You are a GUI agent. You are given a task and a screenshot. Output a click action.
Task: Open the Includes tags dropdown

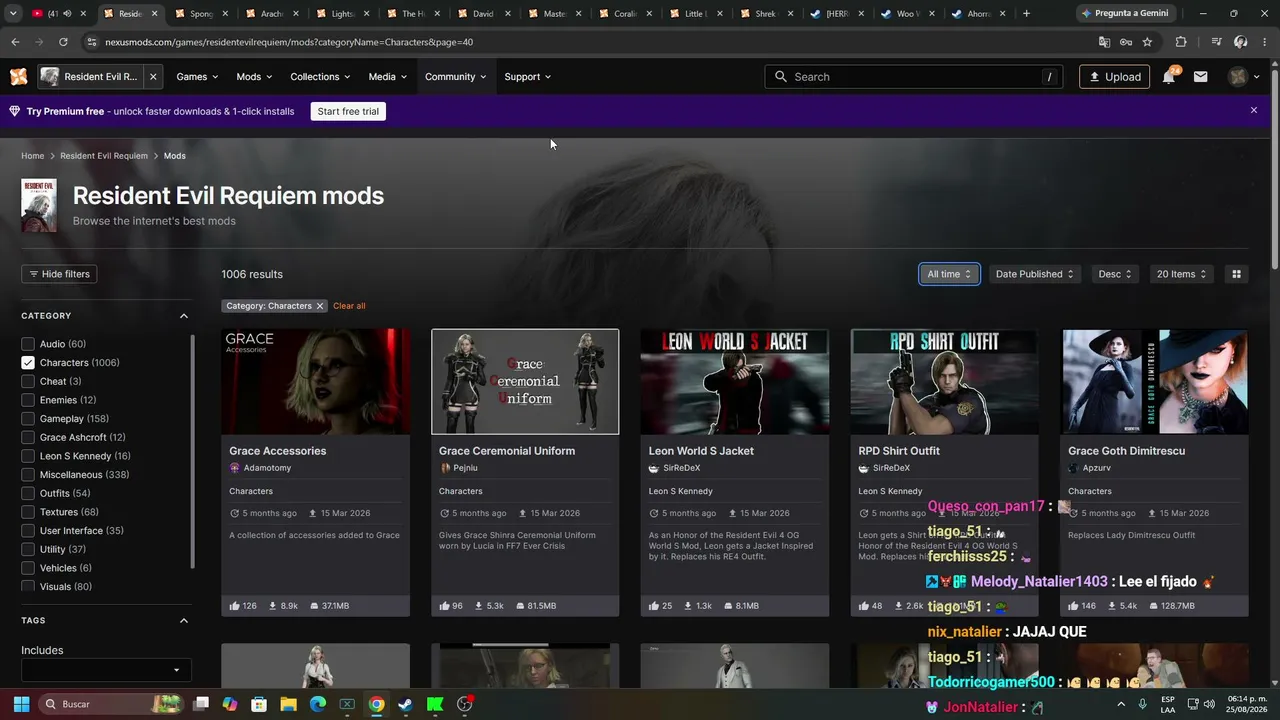point(106,670)
